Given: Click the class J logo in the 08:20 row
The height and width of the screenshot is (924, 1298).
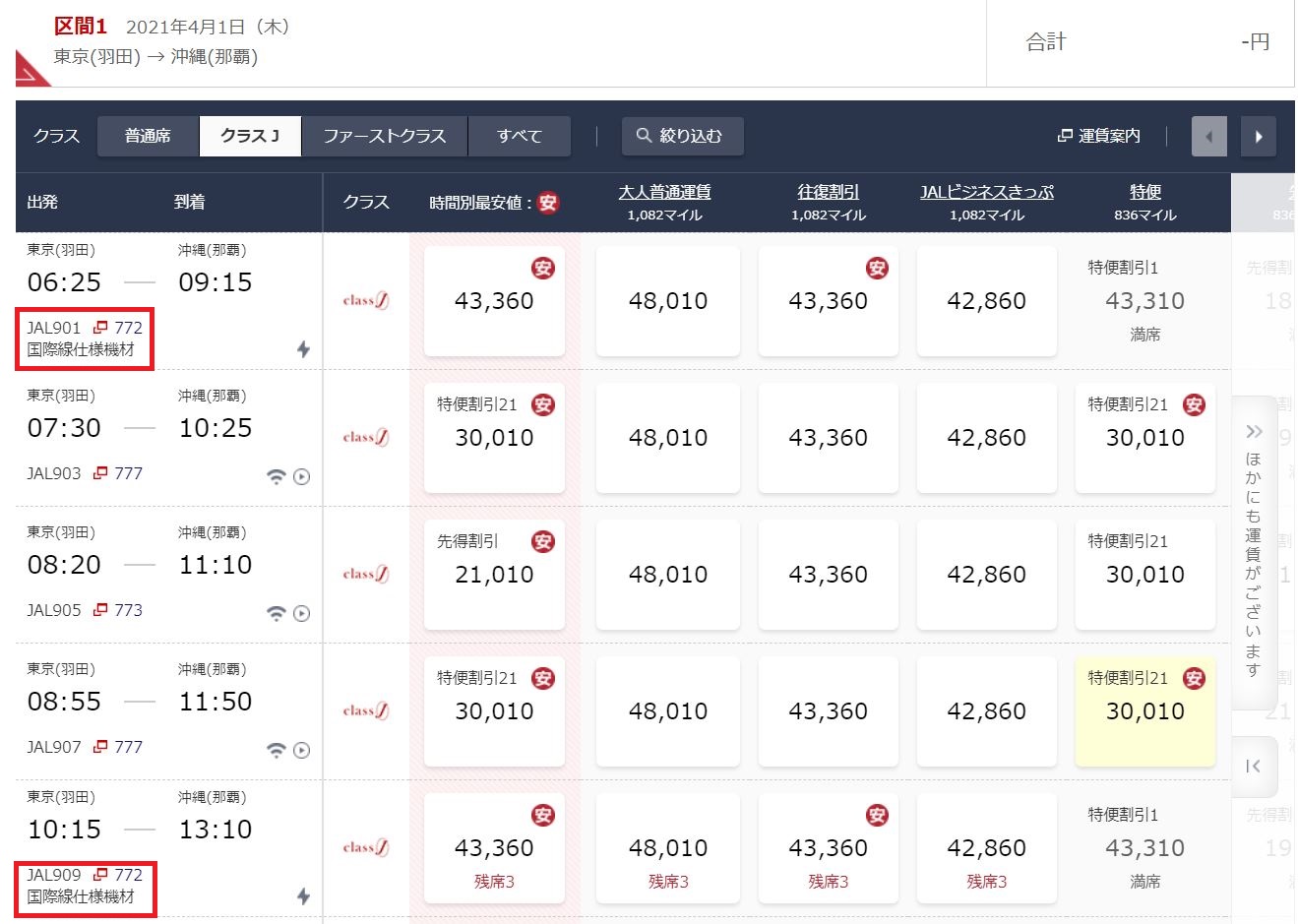Looking at the screenshot, I should 366,575.
